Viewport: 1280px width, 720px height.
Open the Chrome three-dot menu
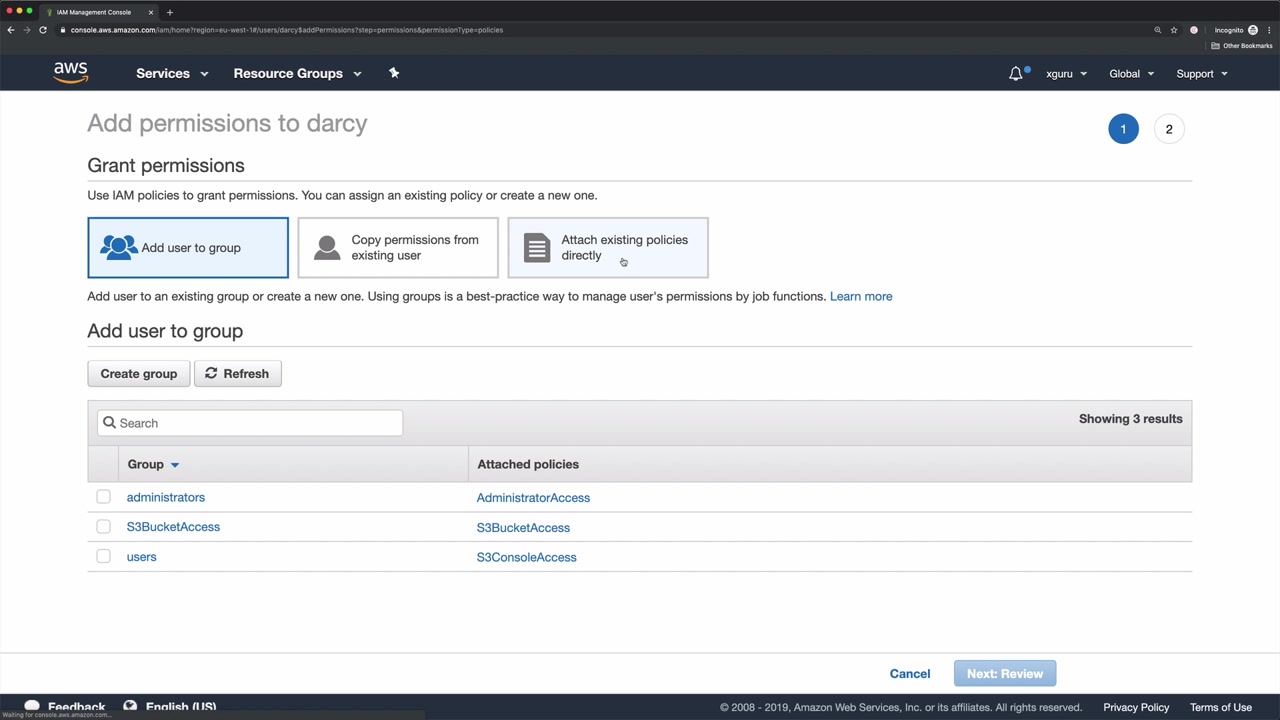point(1268,30)
